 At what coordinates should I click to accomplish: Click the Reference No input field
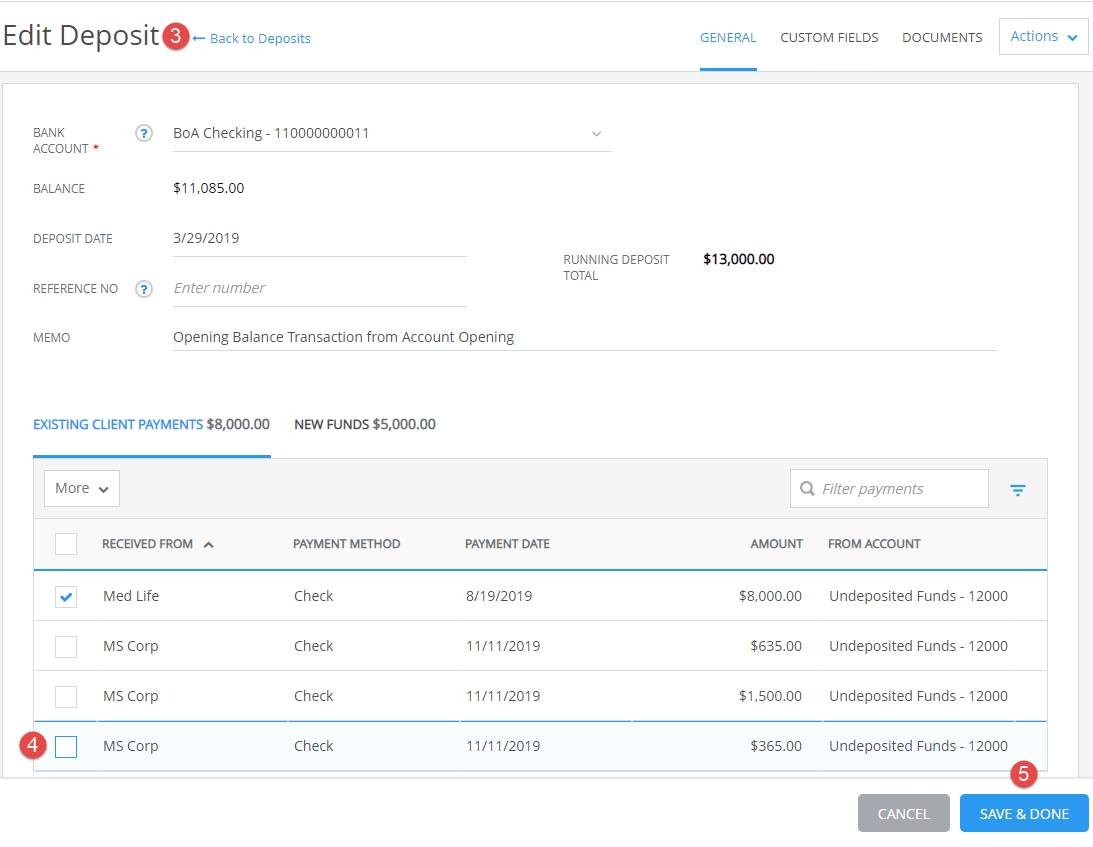point(319,289)
